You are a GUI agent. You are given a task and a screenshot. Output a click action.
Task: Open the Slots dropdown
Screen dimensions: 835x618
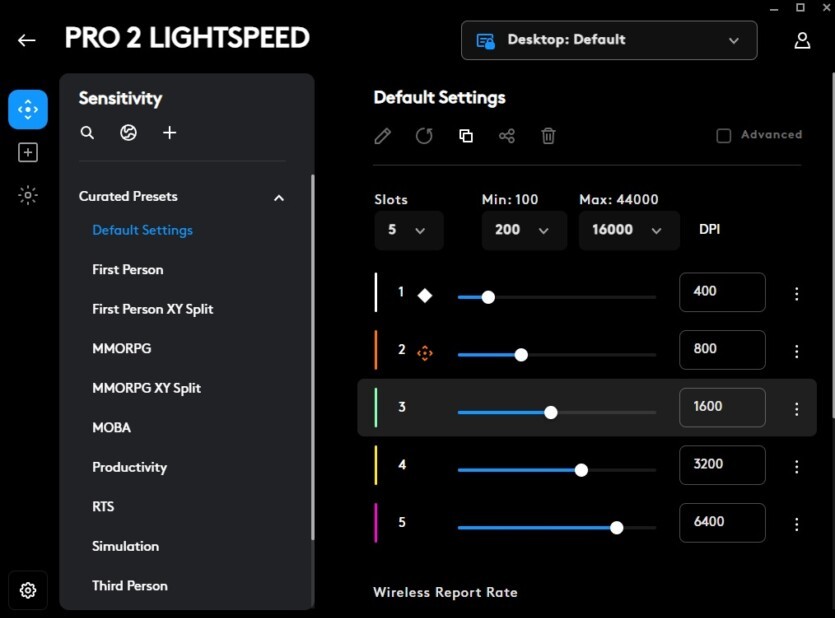[409, 230]
